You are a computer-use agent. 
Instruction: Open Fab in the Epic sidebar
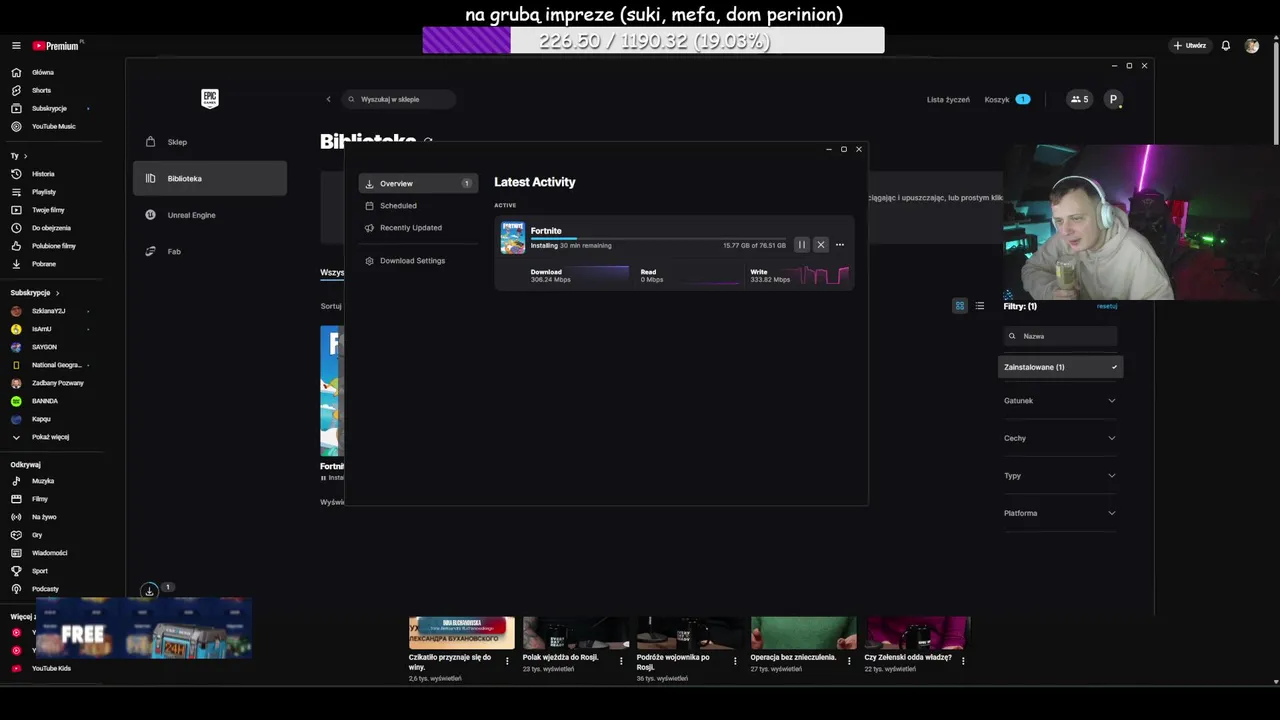pyautogui.click(x=210, y=251)
